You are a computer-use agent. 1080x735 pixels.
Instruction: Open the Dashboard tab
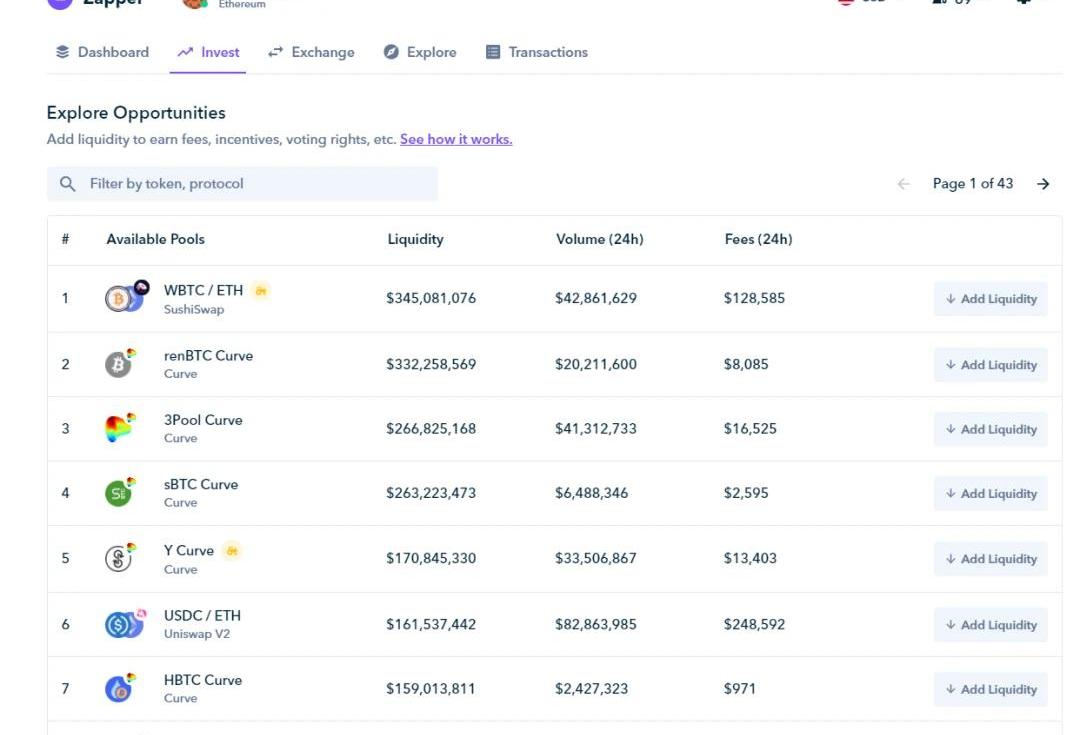tap(102, 52)
